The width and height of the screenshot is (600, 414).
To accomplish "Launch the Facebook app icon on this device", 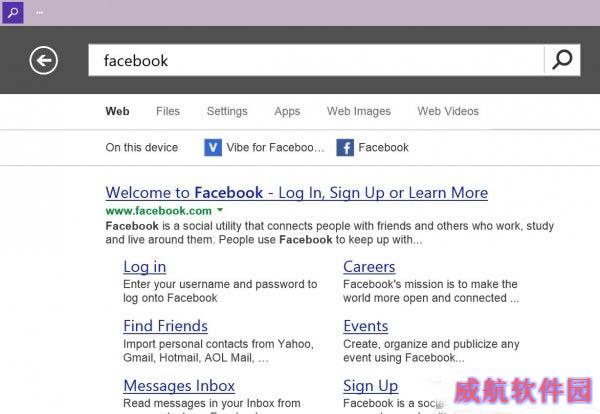I will pyautogui.click(x=345, y=148).
